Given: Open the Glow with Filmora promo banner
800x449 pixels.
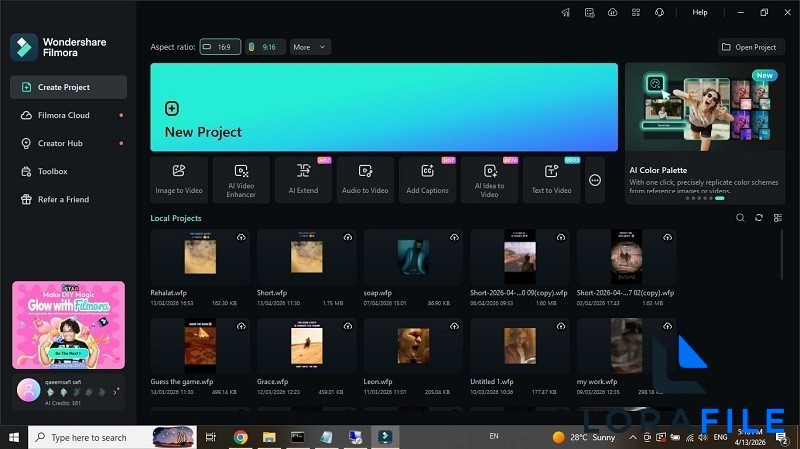Looking at the screenshot, I should (68, 325).
